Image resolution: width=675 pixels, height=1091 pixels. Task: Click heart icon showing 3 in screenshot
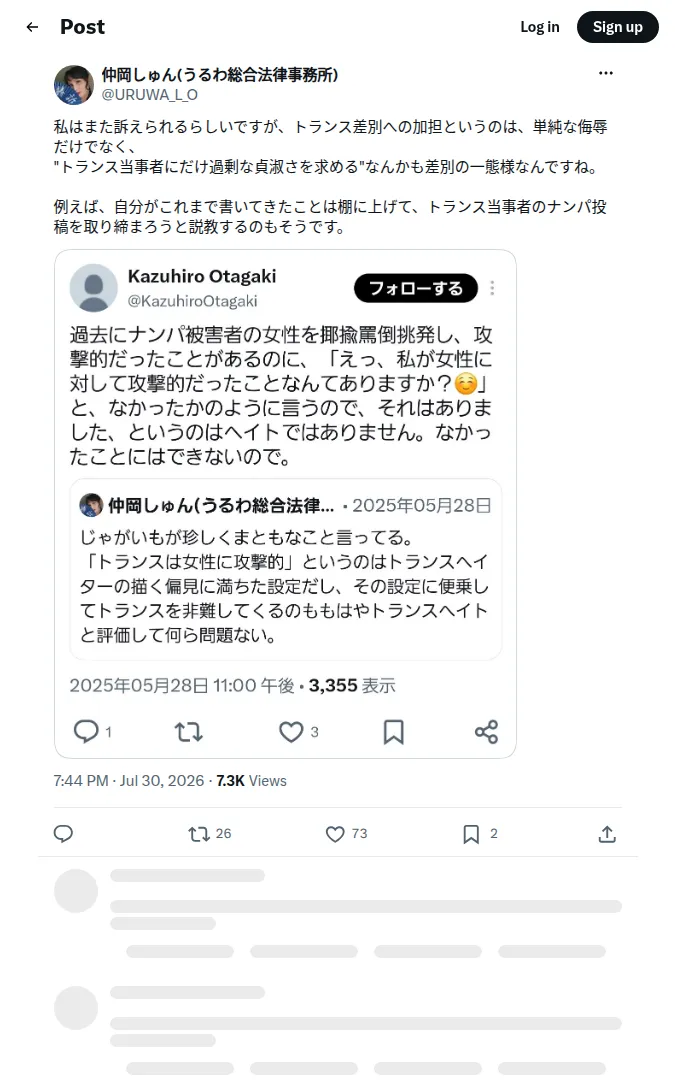coord(291,731)
